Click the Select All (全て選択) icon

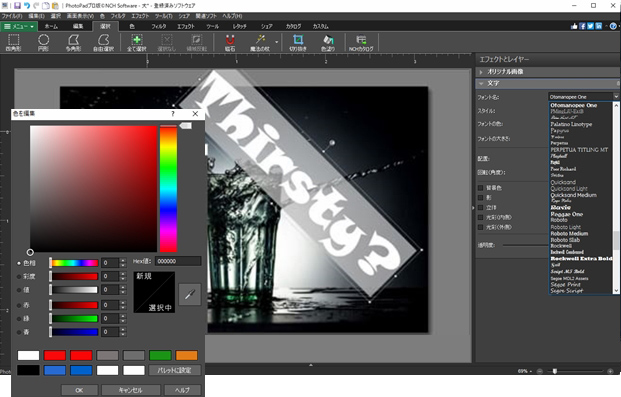click(x=137, y=42)
